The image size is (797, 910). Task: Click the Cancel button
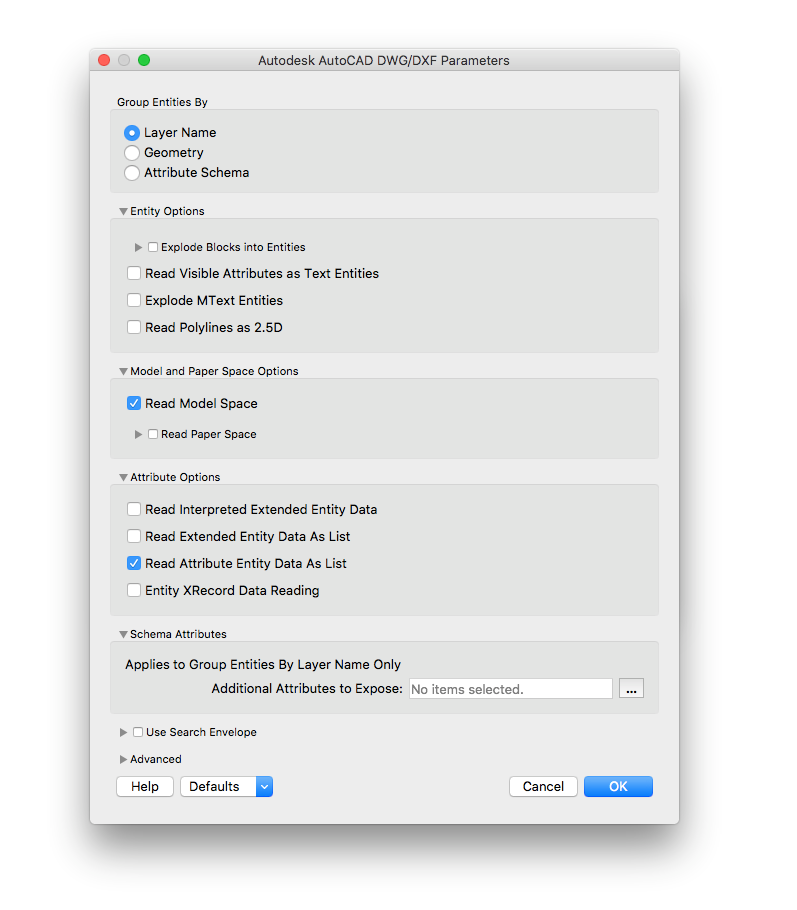(543, 787)
